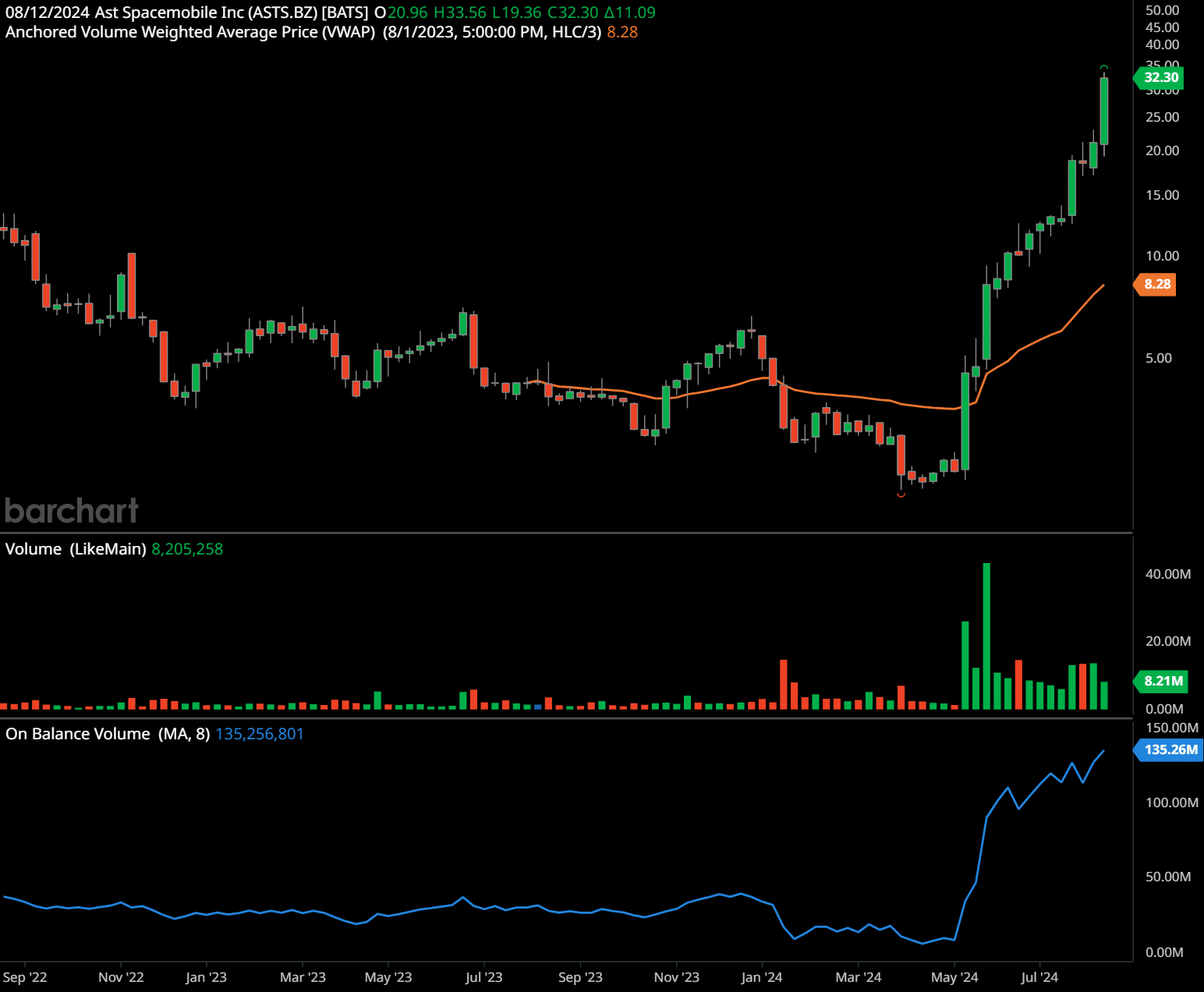
Task: Click the 5.00 price axis label
Action: [1158, 358]
